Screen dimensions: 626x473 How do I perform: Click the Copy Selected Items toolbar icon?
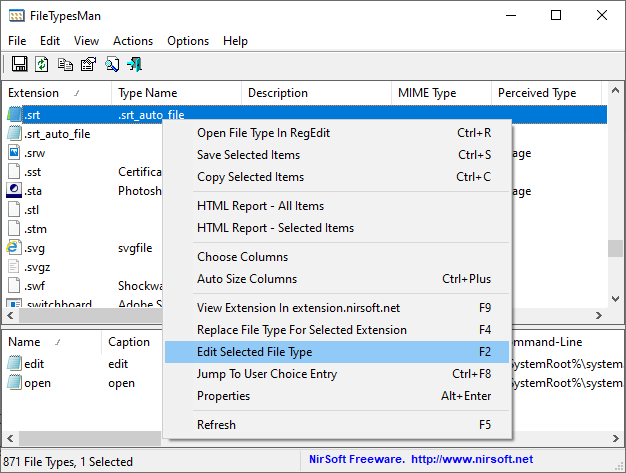click(65, 64)
